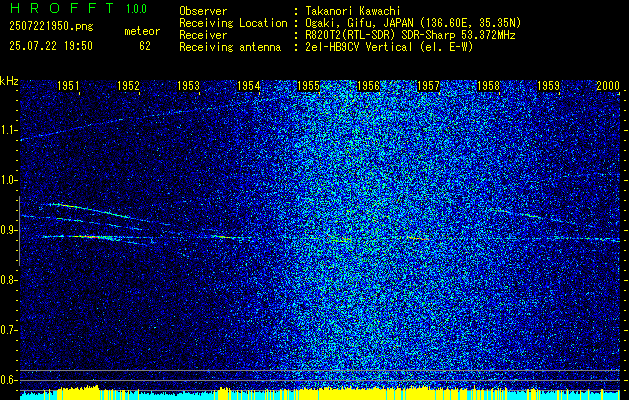Click the Receiver field label
Viewport: 629px width, 400px height.
pyautogui.click(x=203, y=35)
